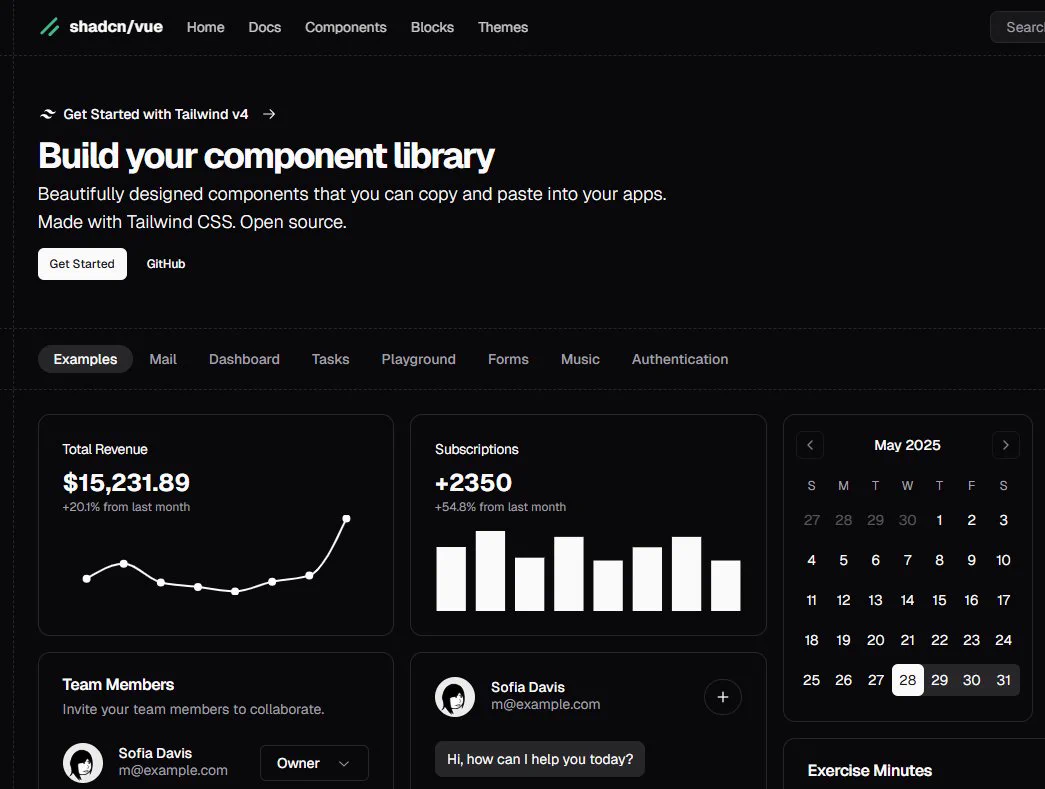The image size is (1045, 789).
Task: Click the May 2025 calendar title
Action: coord(908,445)
